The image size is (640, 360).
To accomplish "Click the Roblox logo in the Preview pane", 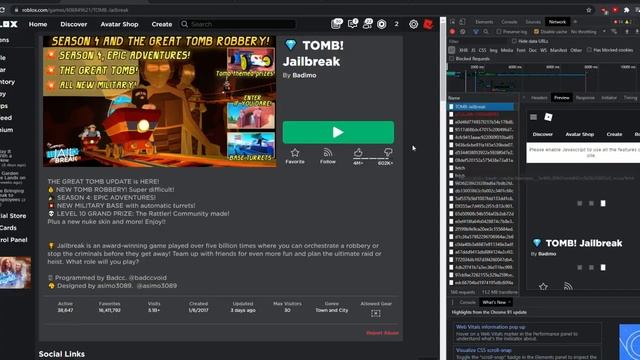I will (x=548, y=117).
